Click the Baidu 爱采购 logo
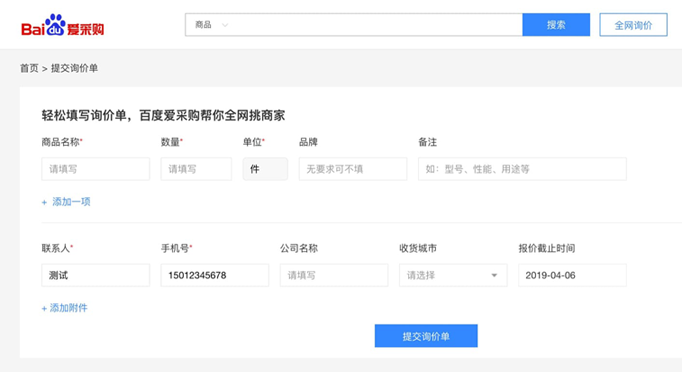 pyautogui.click(x=62, y=25)
